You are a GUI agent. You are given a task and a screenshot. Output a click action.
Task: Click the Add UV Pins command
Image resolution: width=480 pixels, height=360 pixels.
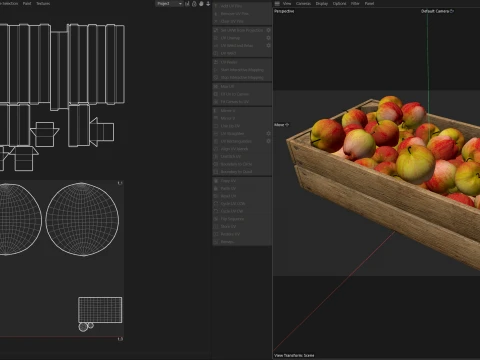coord(242,6)
